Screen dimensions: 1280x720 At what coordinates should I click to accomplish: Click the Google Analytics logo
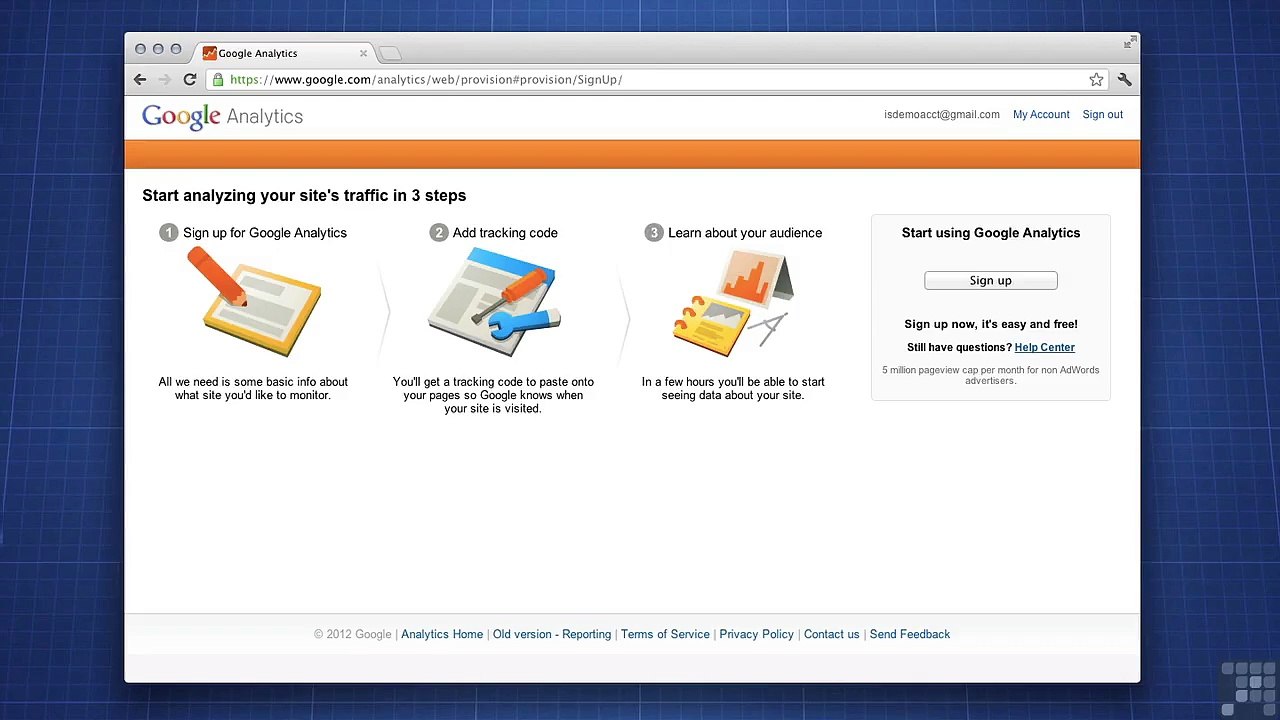(x=222, y=116)
